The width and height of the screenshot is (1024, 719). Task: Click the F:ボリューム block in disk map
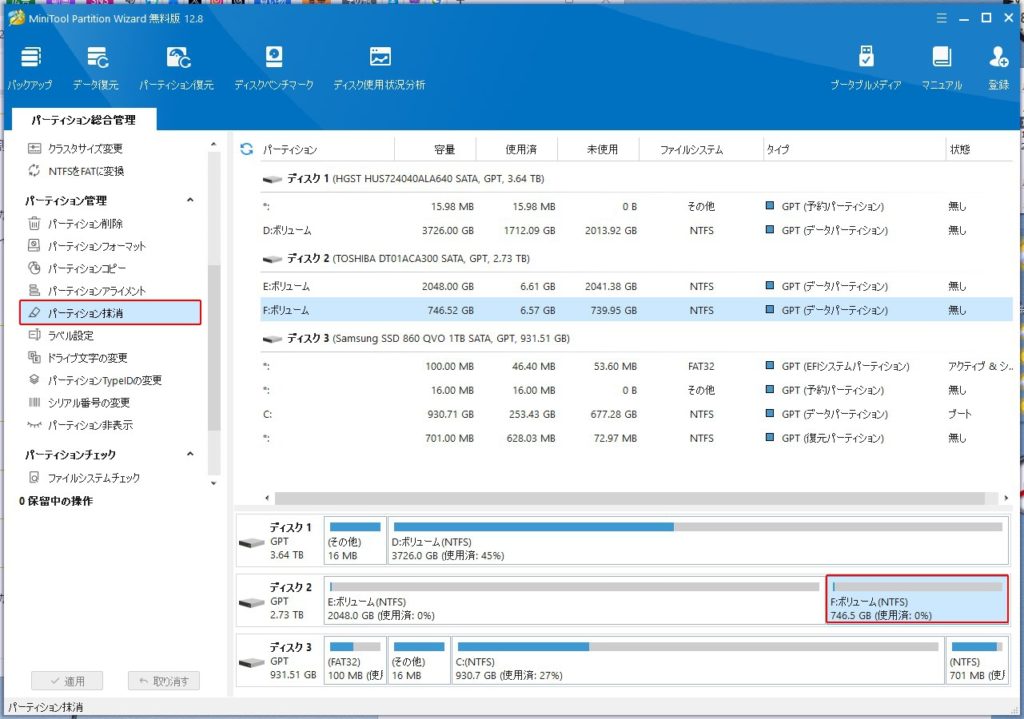[x=917, y=600]
